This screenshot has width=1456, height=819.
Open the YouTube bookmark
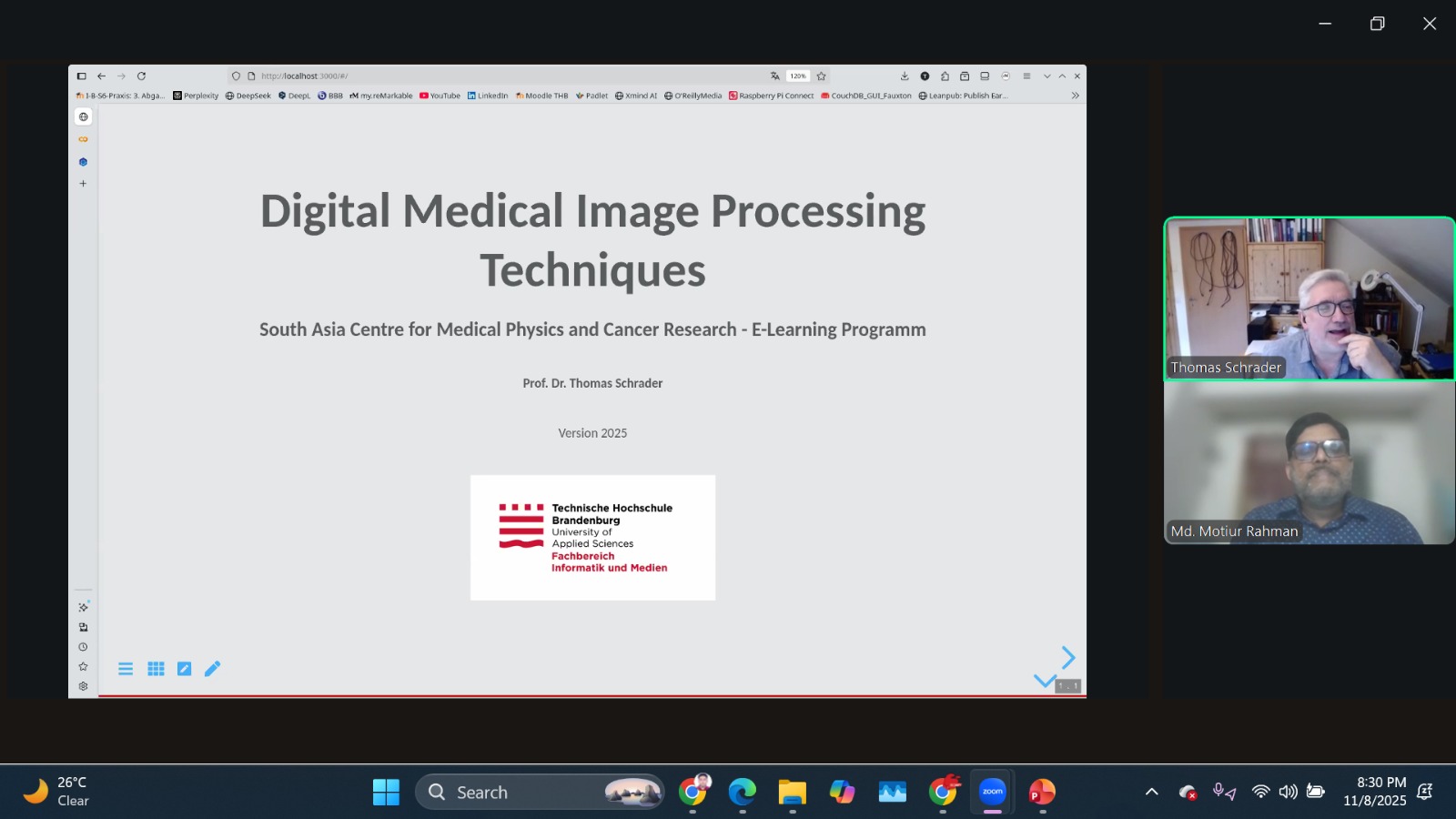[440, 96]
